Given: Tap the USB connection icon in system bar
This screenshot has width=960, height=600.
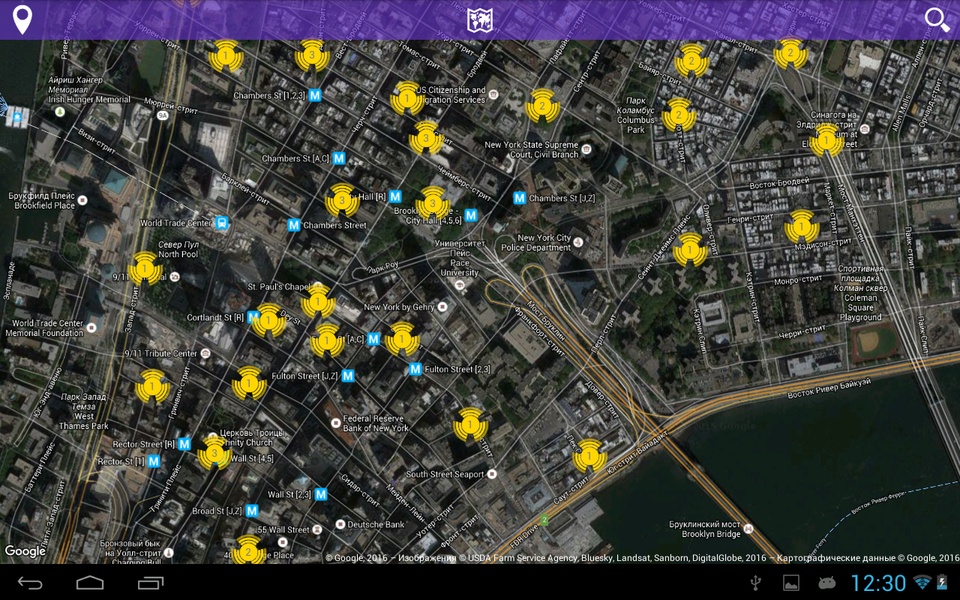Looking at the screenshot, I should 756,582.
